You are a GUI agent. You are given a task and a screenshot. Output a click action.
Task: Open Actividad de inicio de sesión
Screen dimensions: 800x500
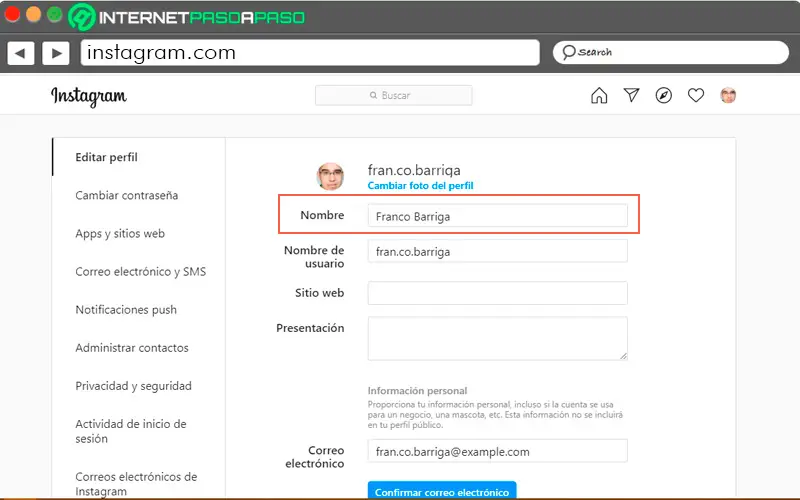click(131, 431)
